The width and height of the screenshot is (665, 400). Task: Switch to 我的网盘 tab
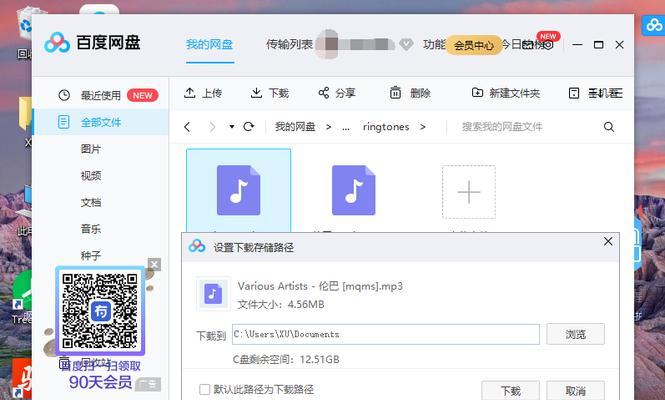pos(210,44)
